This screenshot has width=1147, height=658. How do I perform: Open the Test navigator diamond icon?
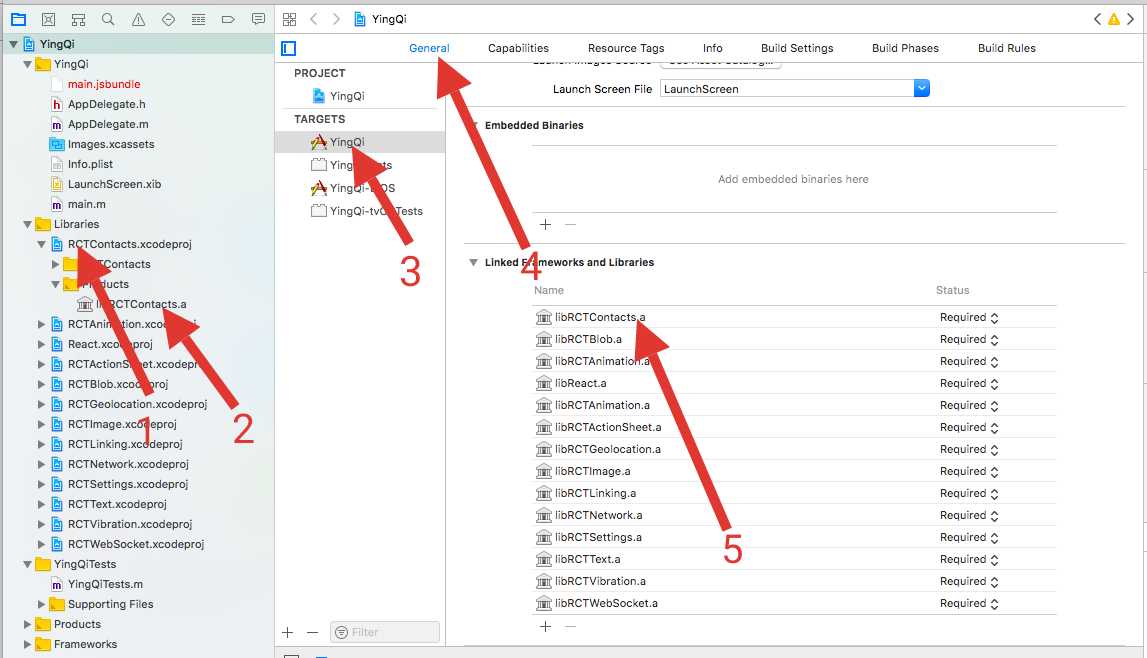pos(168,20)
